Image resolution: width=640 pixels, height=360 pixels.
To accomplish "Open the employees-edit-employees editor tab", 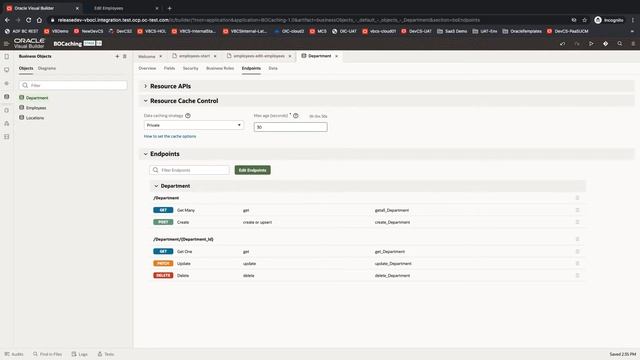I will pos(259,56).
